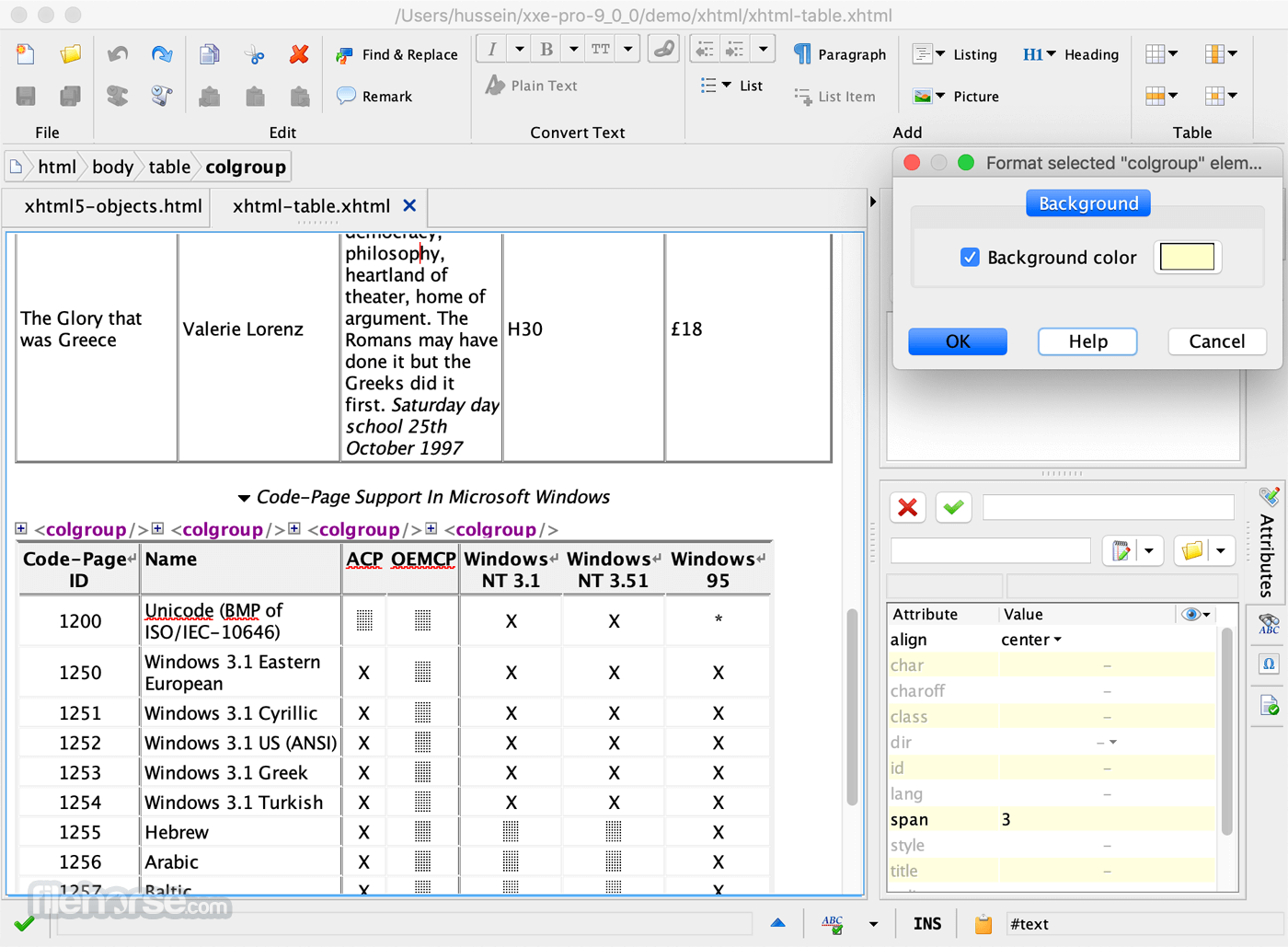Expand the first colgroup element
Viewport: 1288px width, 947px height.
[x=21, y=528]
